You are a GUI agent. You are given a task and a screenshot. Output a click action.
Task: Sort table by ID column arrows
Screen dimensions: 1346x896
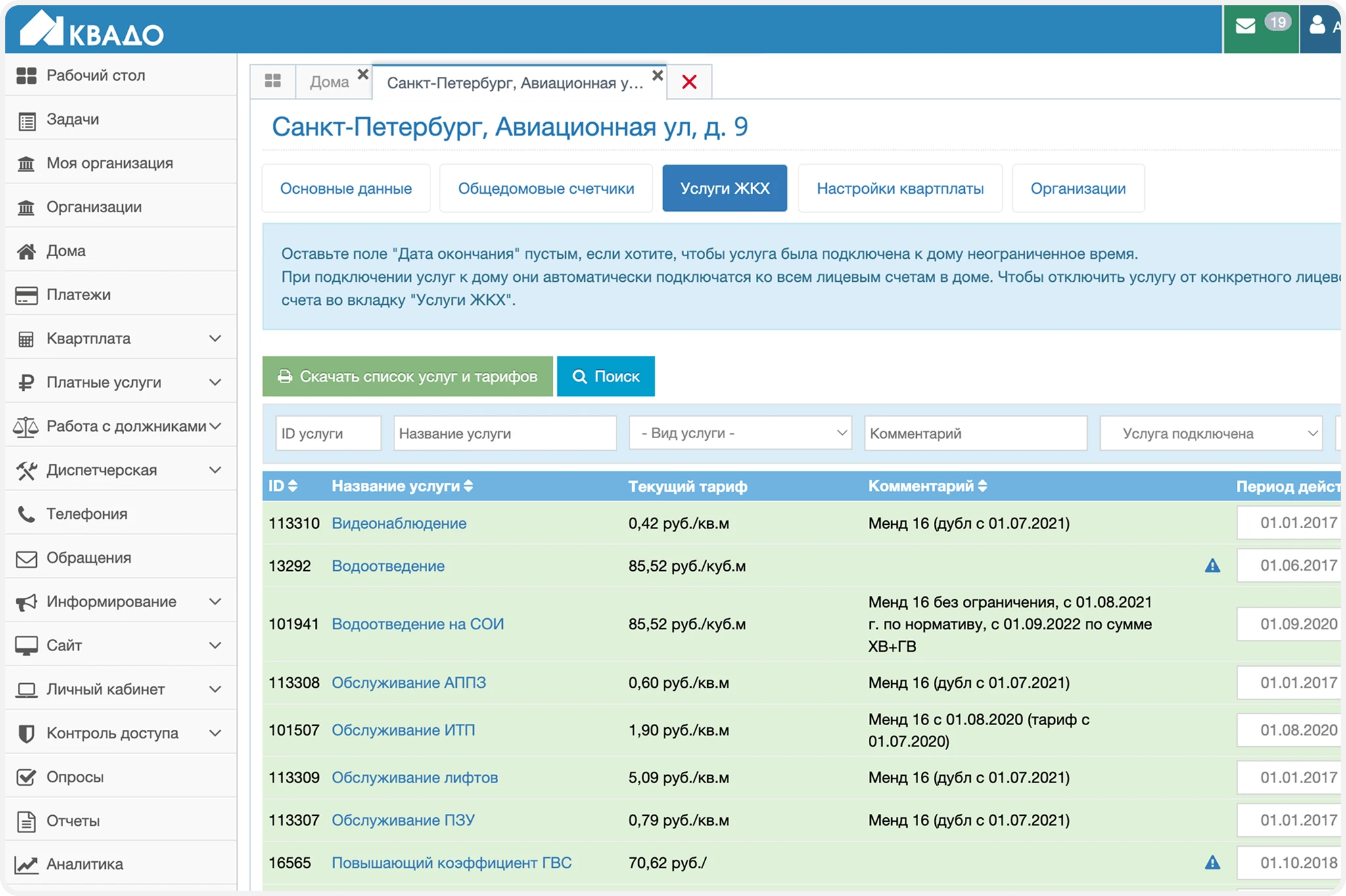pos(292,486)
